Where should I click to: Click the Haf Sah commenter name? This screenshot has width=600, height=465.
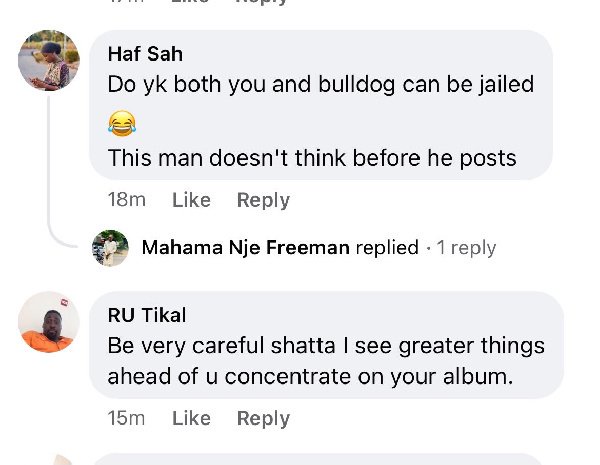pos(145,54)
